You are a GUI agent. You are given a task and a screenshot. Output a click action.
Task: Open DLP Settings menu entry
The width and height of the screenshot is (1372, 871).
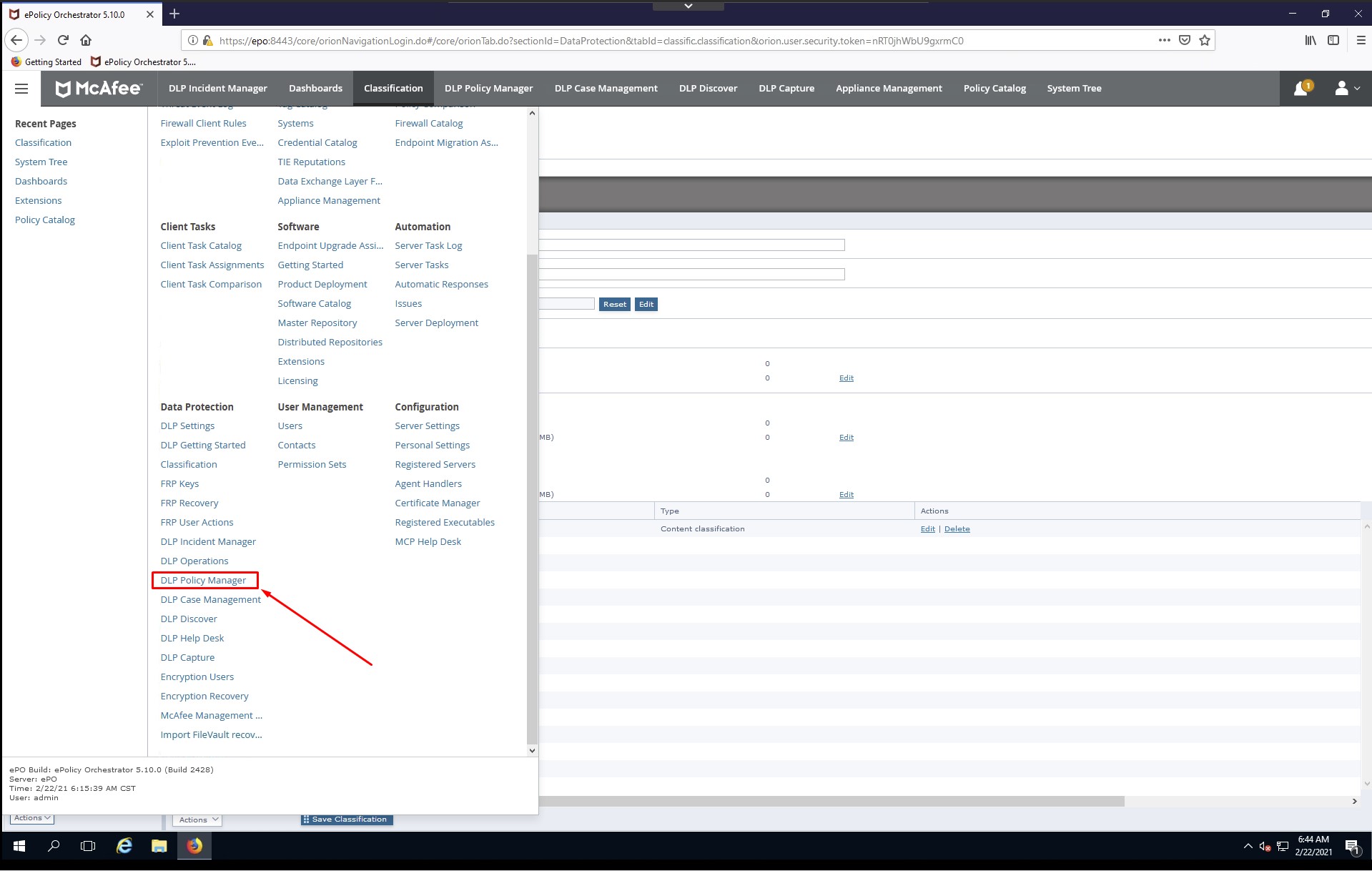point(187,425)
